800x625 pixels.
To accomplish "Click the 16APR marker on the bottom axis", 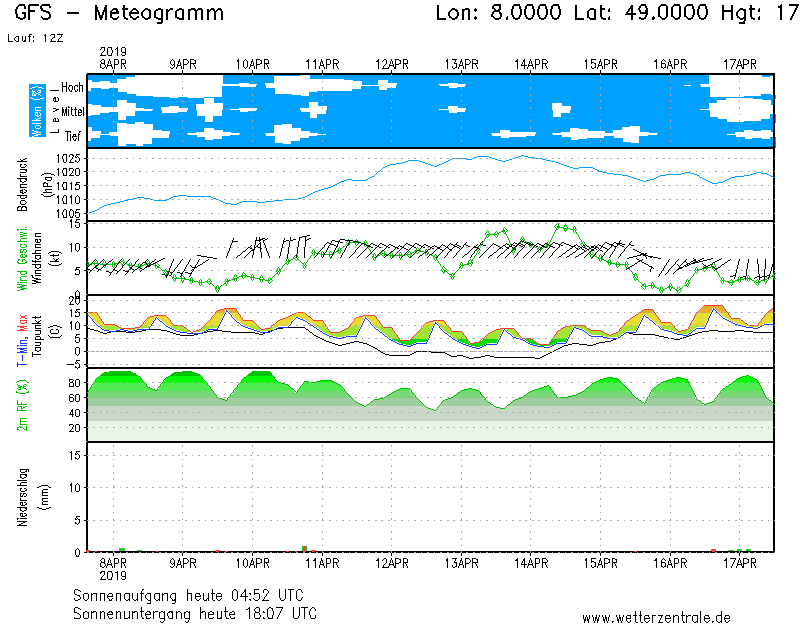I will (x=671, y=563).
